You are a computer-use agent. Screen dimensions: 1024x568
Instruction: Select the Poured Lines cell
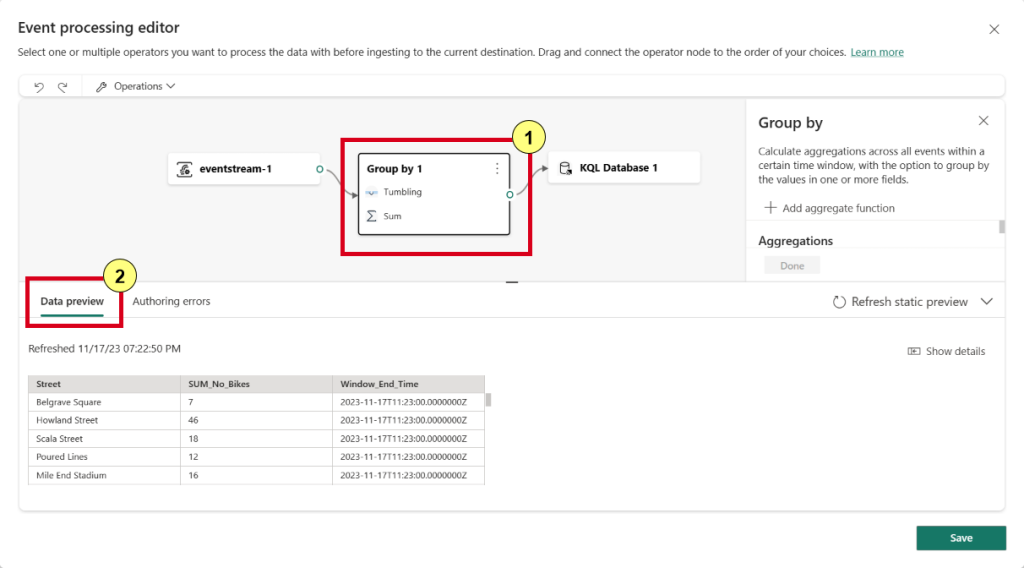pos(104,457)
